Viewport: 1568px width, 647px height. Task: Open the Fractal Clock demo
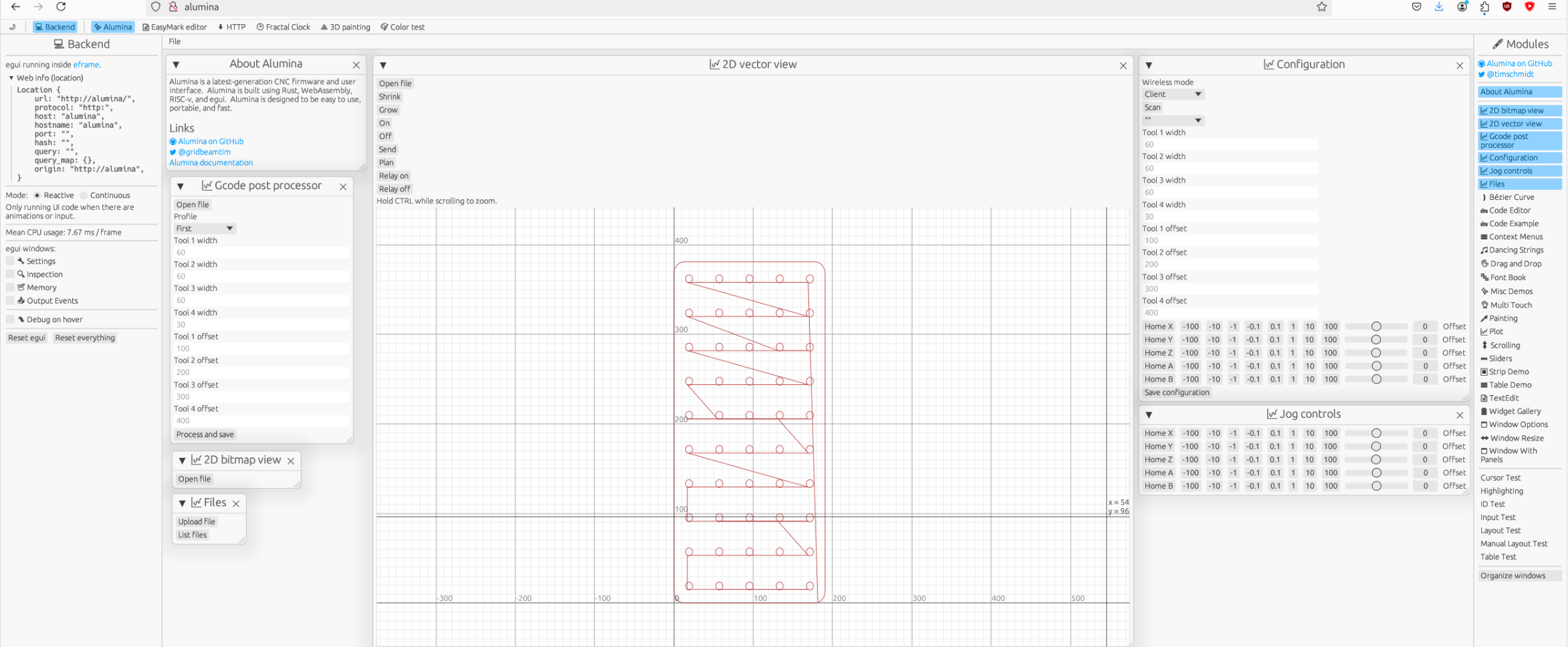tap(284, 27)
